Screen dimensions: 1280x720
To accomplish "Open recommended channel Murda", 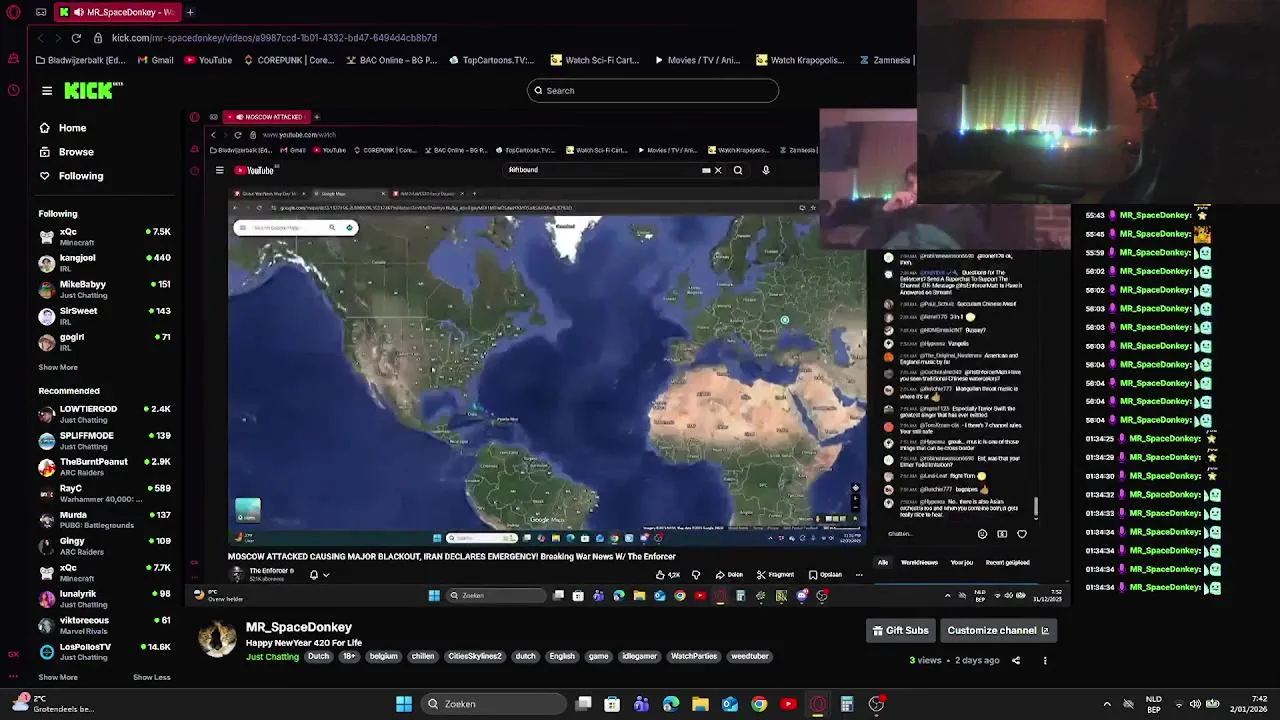I will point(104,520).
